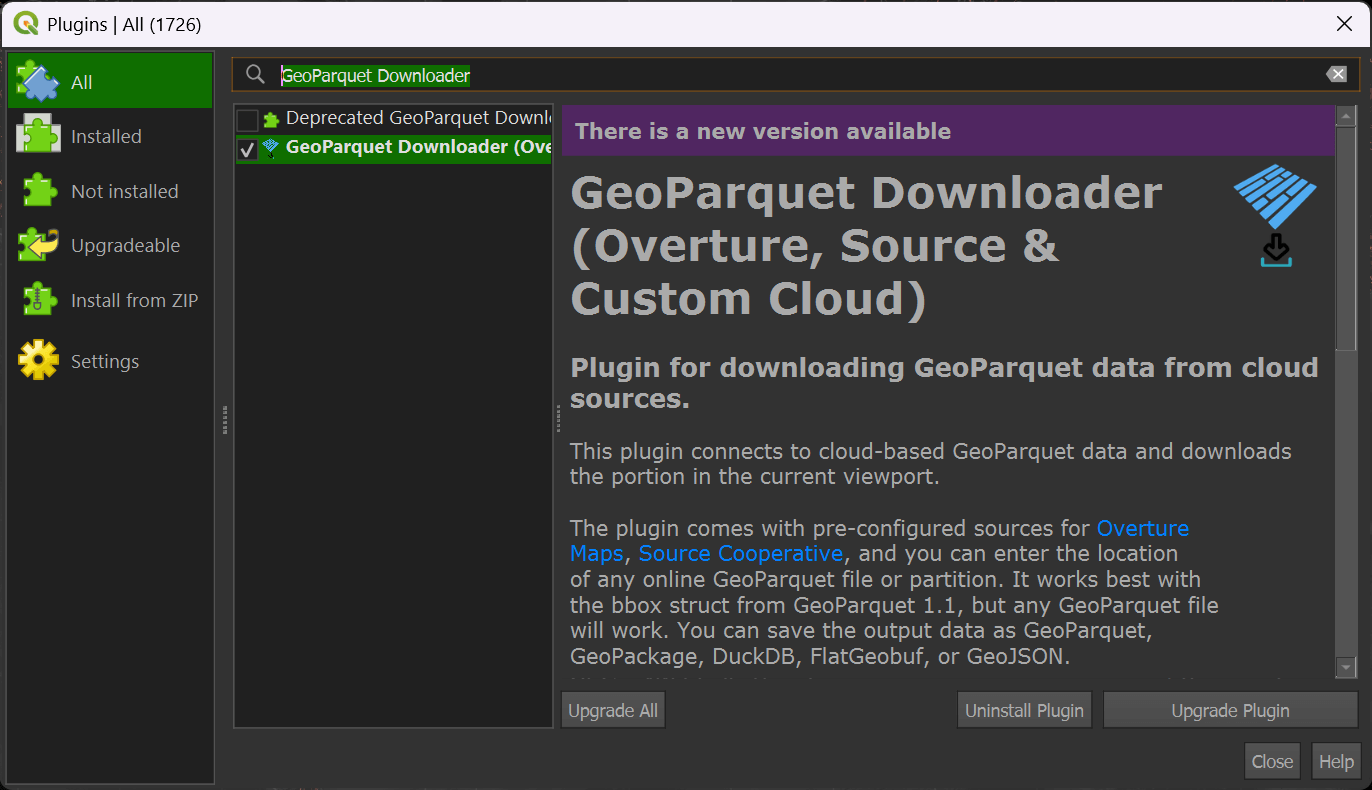Click the Close button
1372x790 pixels.
tap(1272, 761)
